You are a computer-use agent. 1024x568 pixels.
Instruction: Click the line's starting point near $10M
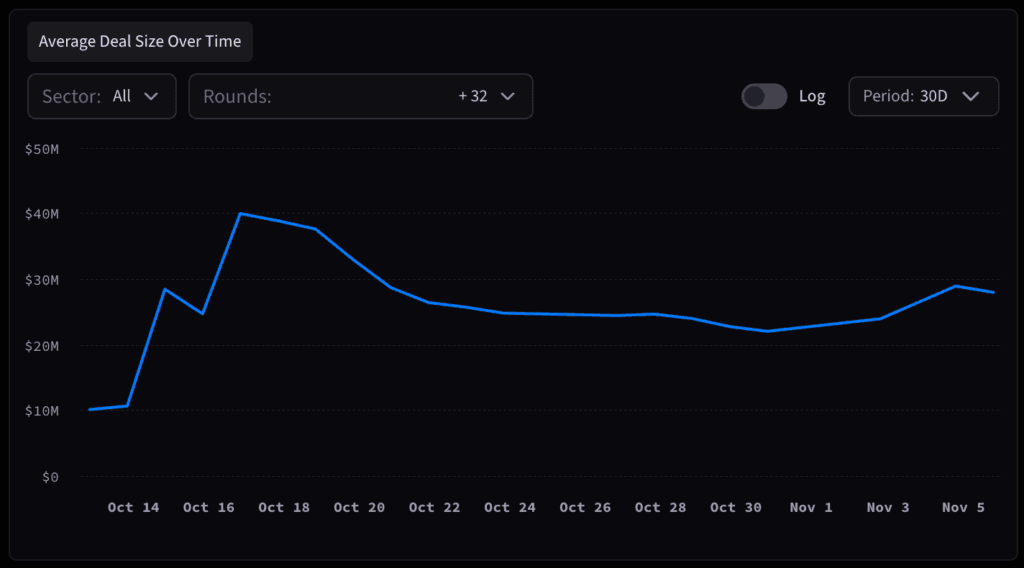(x=90, y=409)
